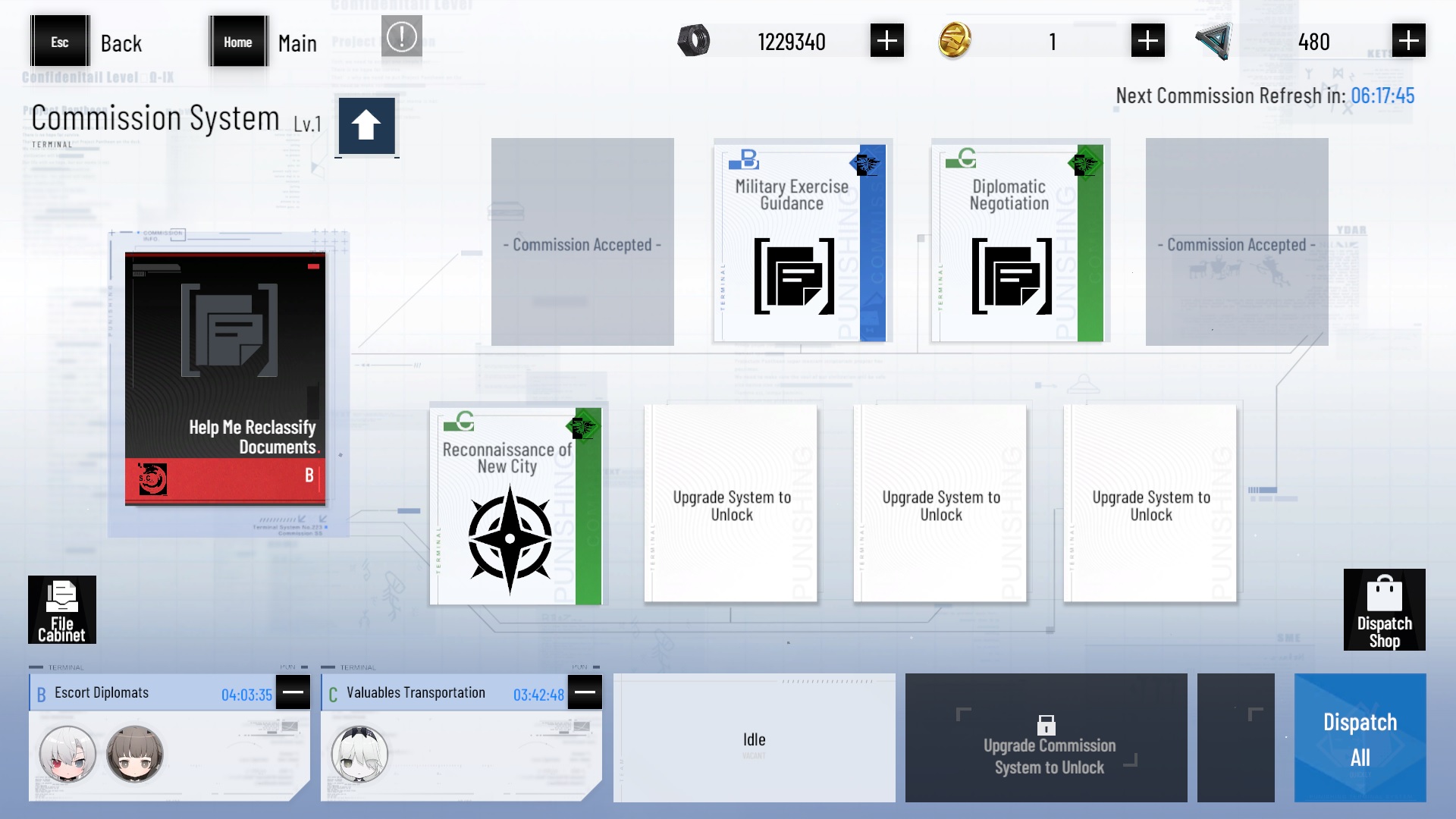Click faction emblem on Military Exercise card
Image resolution: width=1456 pixels, height=819 pixels.
point(866,163)
